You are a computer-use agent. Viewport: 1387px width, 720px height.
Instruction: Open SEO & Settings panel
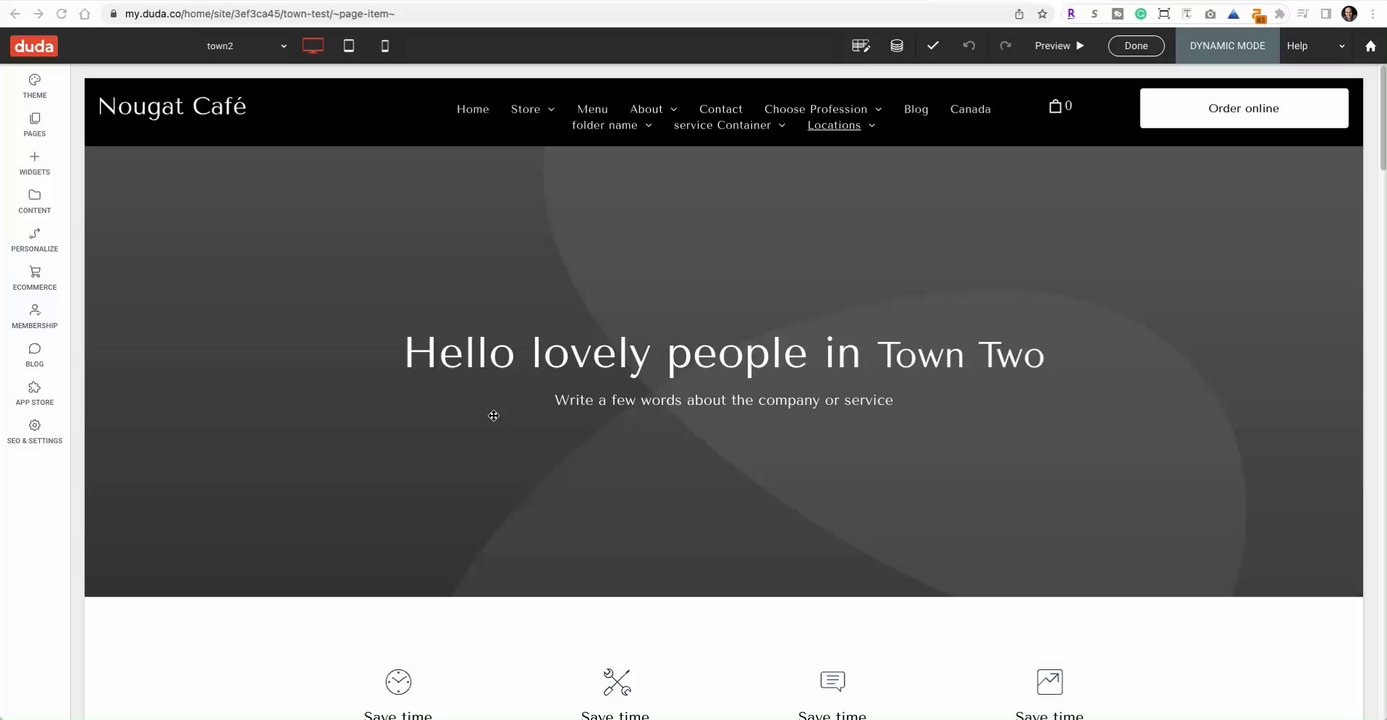[34, 432]
